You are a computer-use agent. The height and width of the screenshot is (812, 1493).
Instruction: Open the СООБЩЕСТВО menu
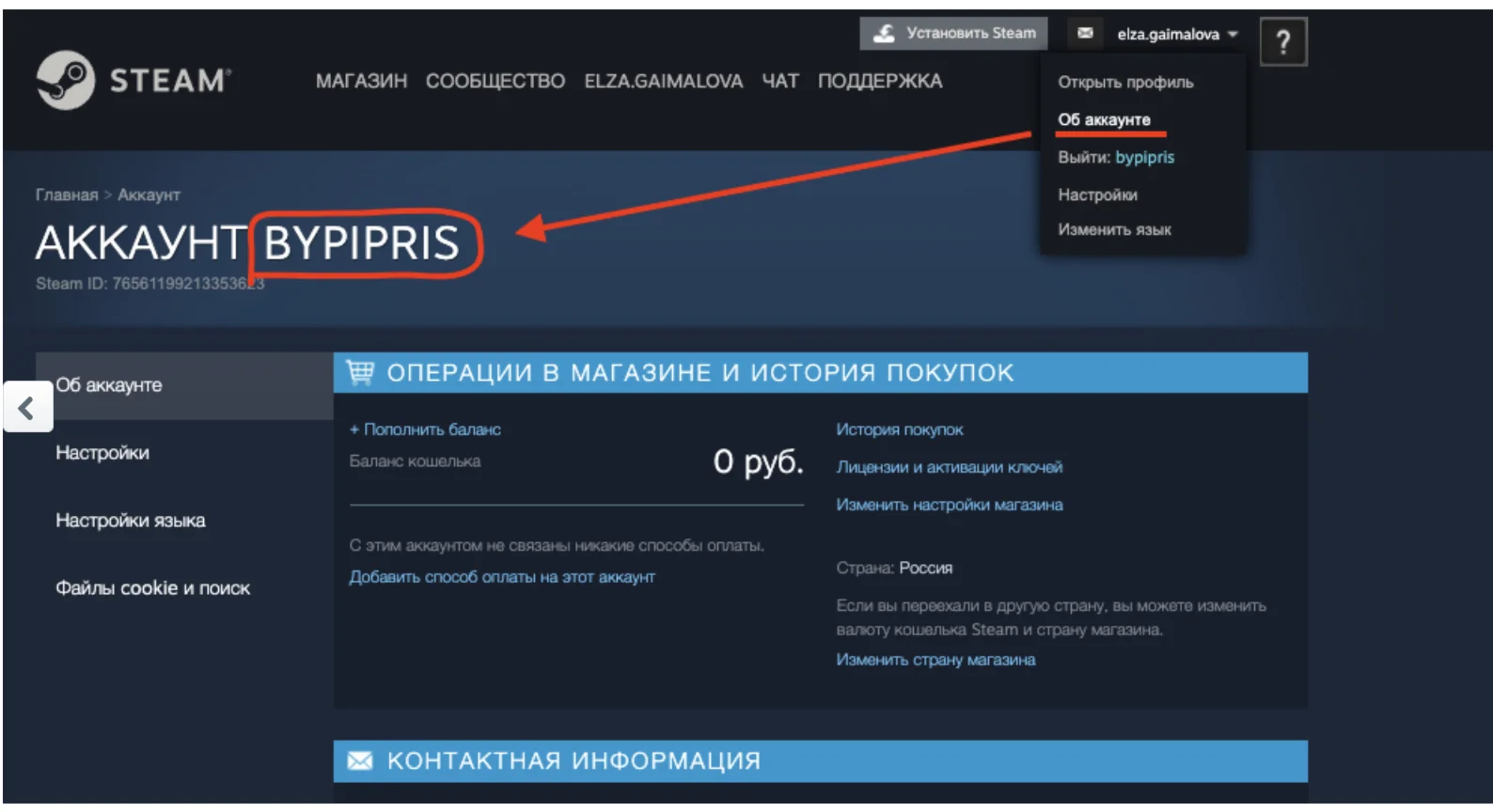coord(495,82)
